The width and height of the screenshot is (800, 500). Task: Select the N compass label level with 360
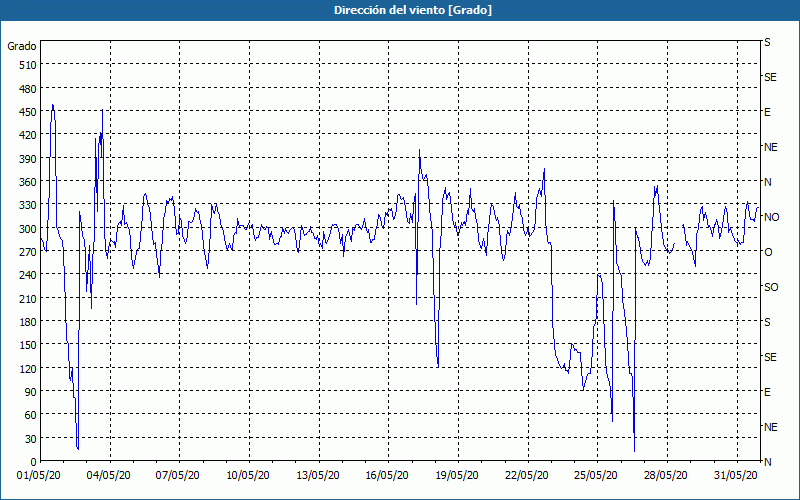click(x=767, y=182)
